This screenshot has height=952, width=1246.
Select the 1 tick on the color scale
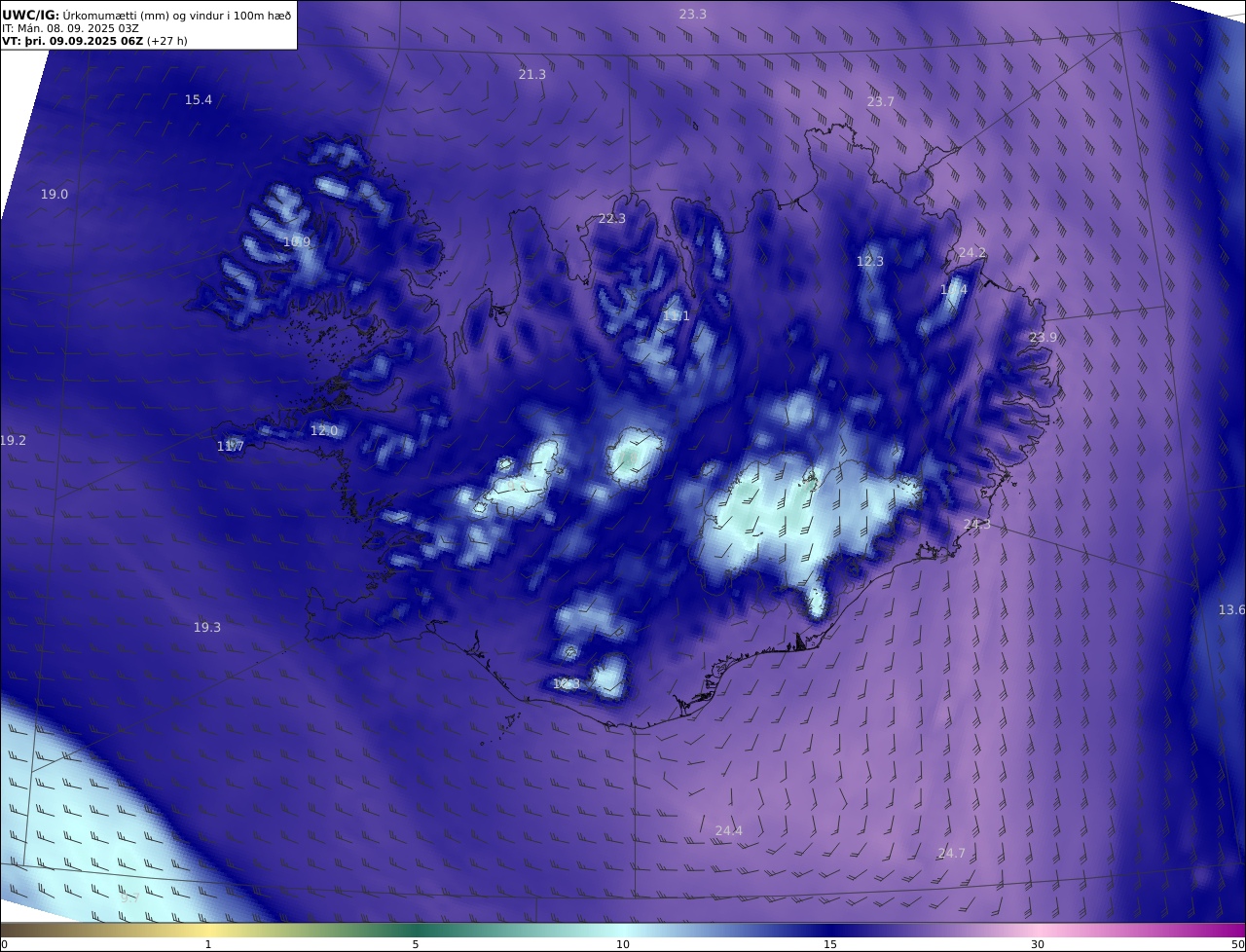(208, 944)
